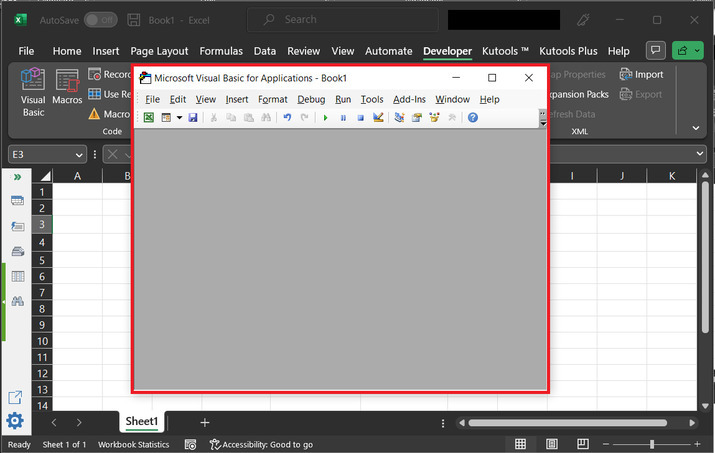Toggle Design Mode icon in VBA toolbar
The height and width of the screenshot is (453, 715).
point(378,118)
